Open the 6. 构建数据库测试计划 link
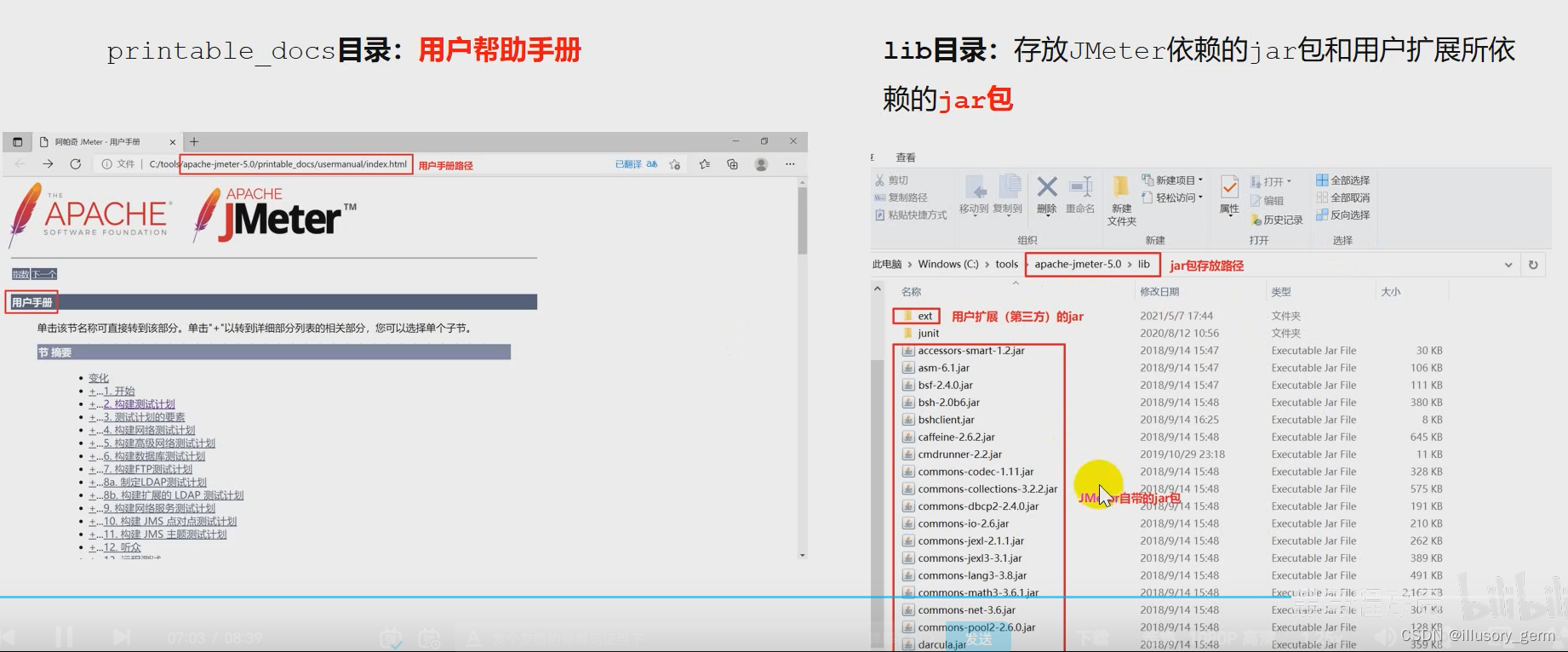1568x652 pixels. click(154, 456)
